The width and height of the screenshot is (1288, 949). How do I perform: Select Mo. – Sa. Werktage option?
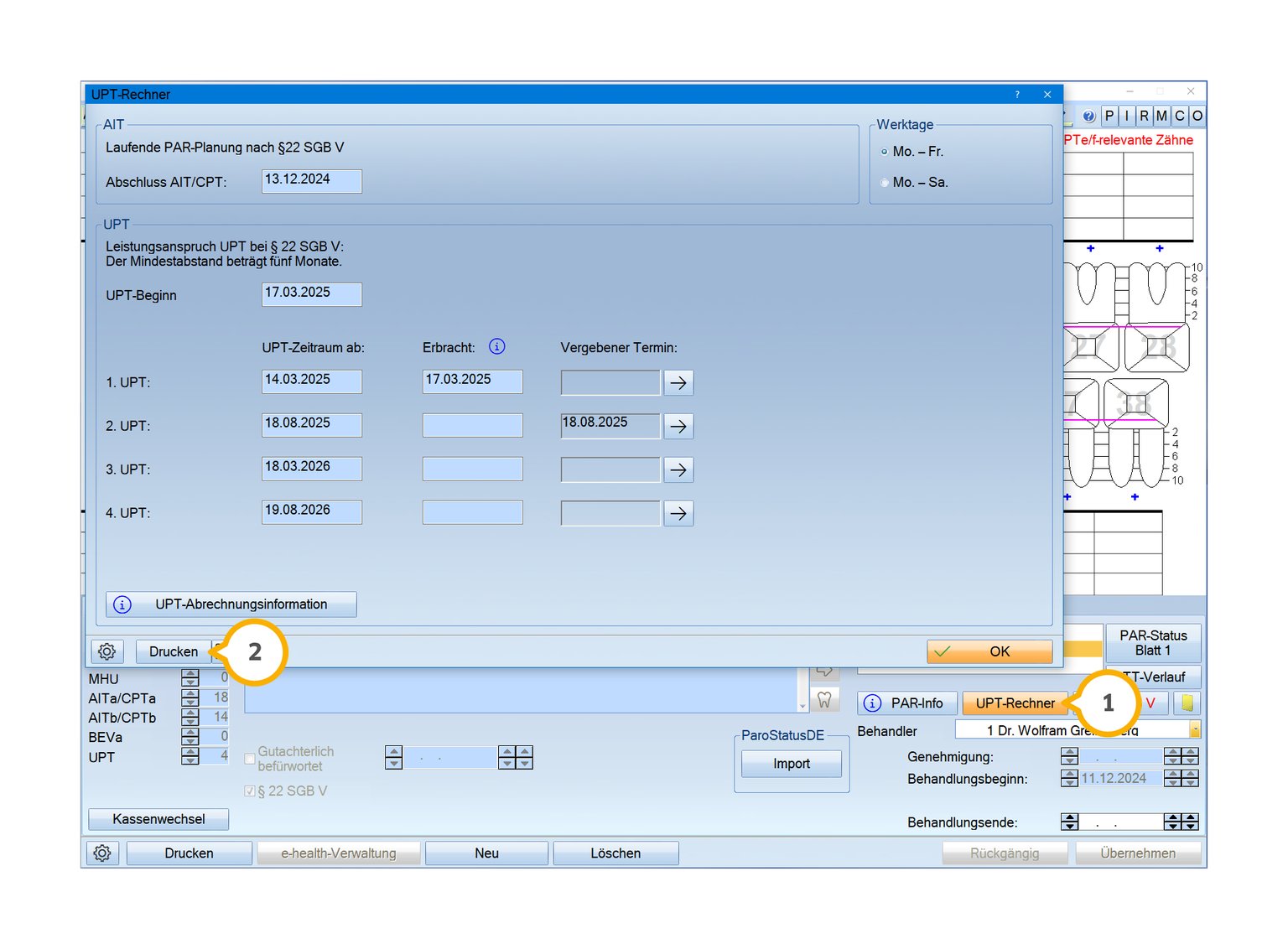click(x=884, y=183)
